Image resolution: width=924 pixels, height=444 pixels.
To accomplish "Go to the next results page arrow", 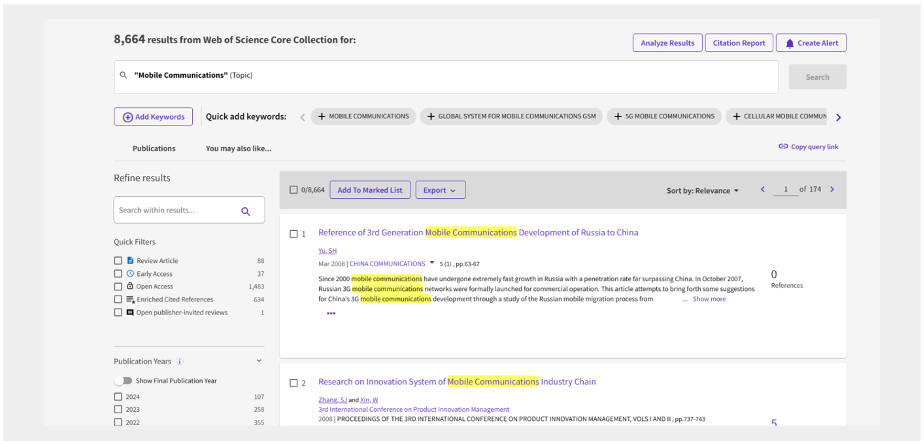I will (832, 190).
